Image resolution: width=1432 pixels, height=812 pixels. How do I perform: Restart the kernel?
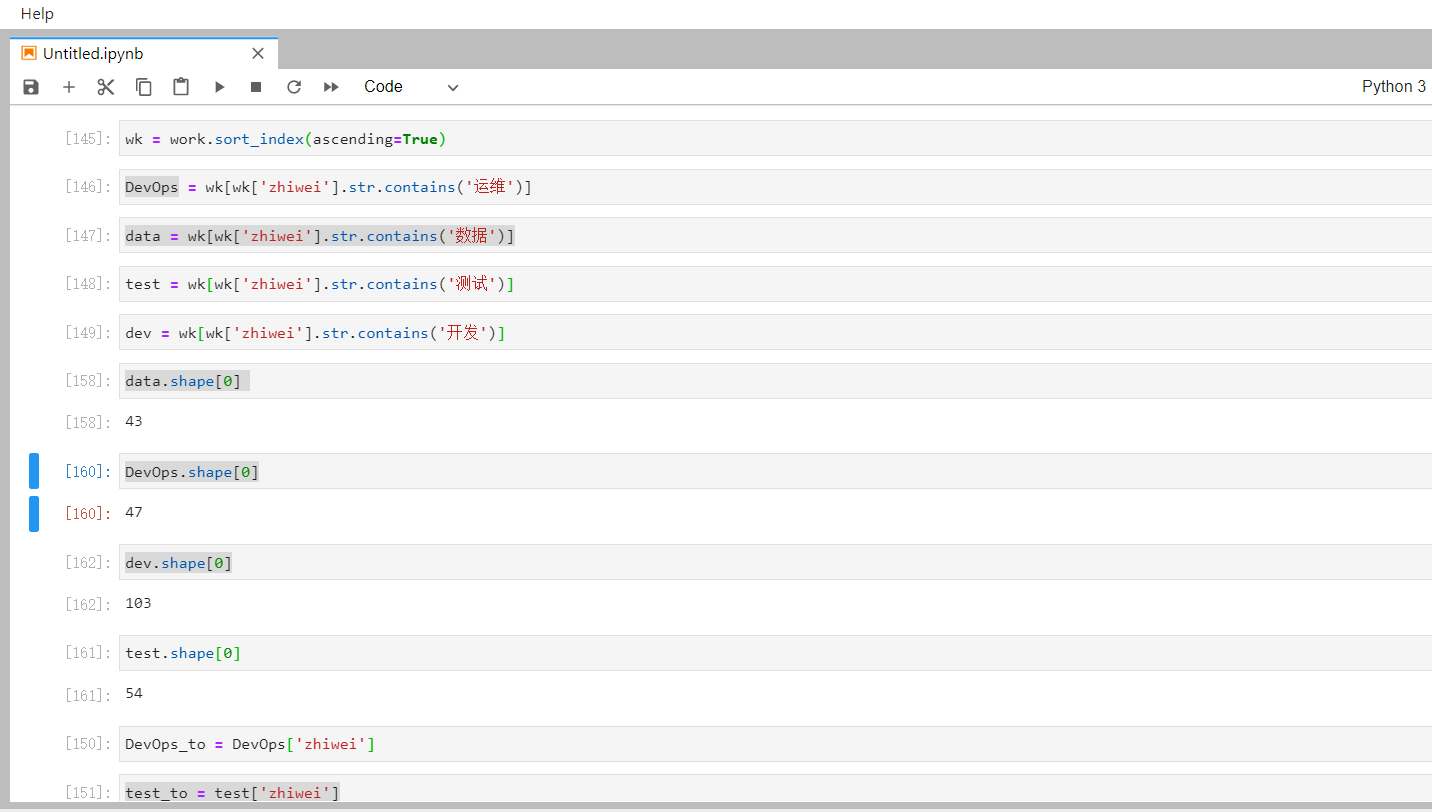point(294,87)
